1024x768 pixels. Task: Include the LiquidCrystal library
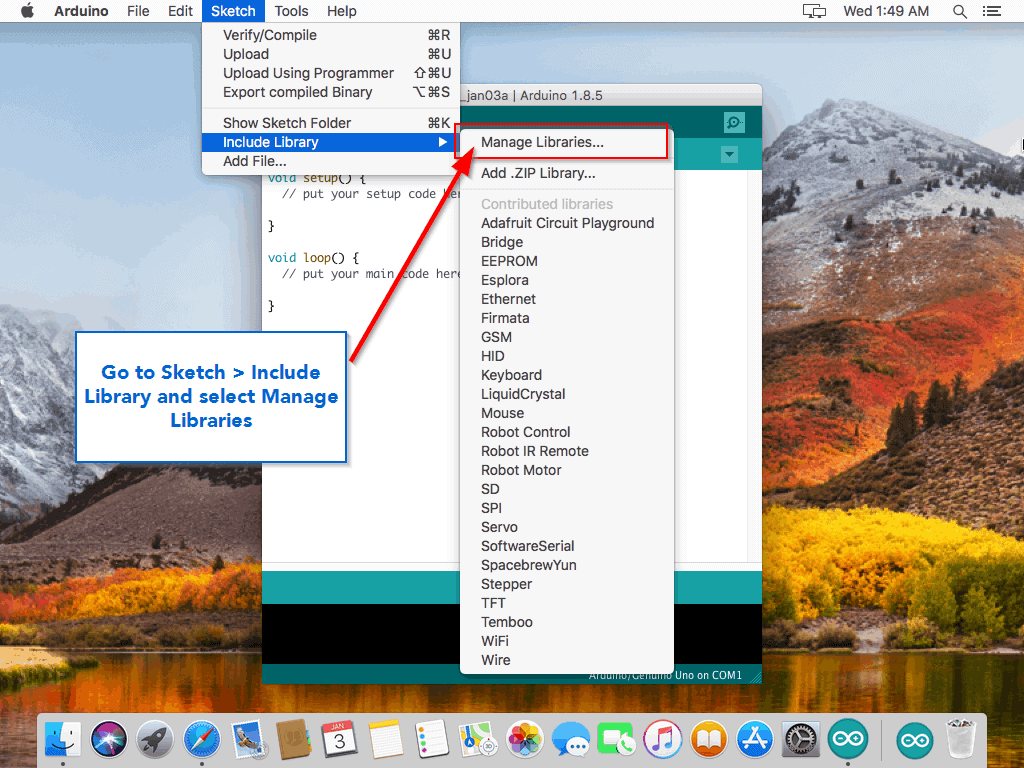(567, 394)
